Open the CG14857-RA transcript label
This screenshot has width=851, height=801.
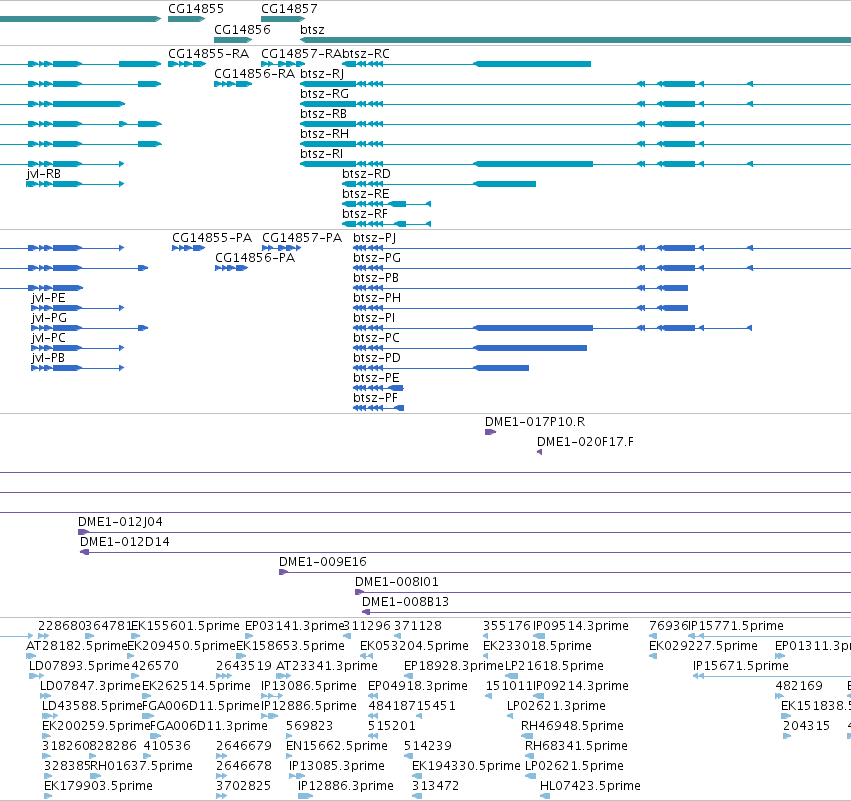pyautogui.click(x=301, y=54)
